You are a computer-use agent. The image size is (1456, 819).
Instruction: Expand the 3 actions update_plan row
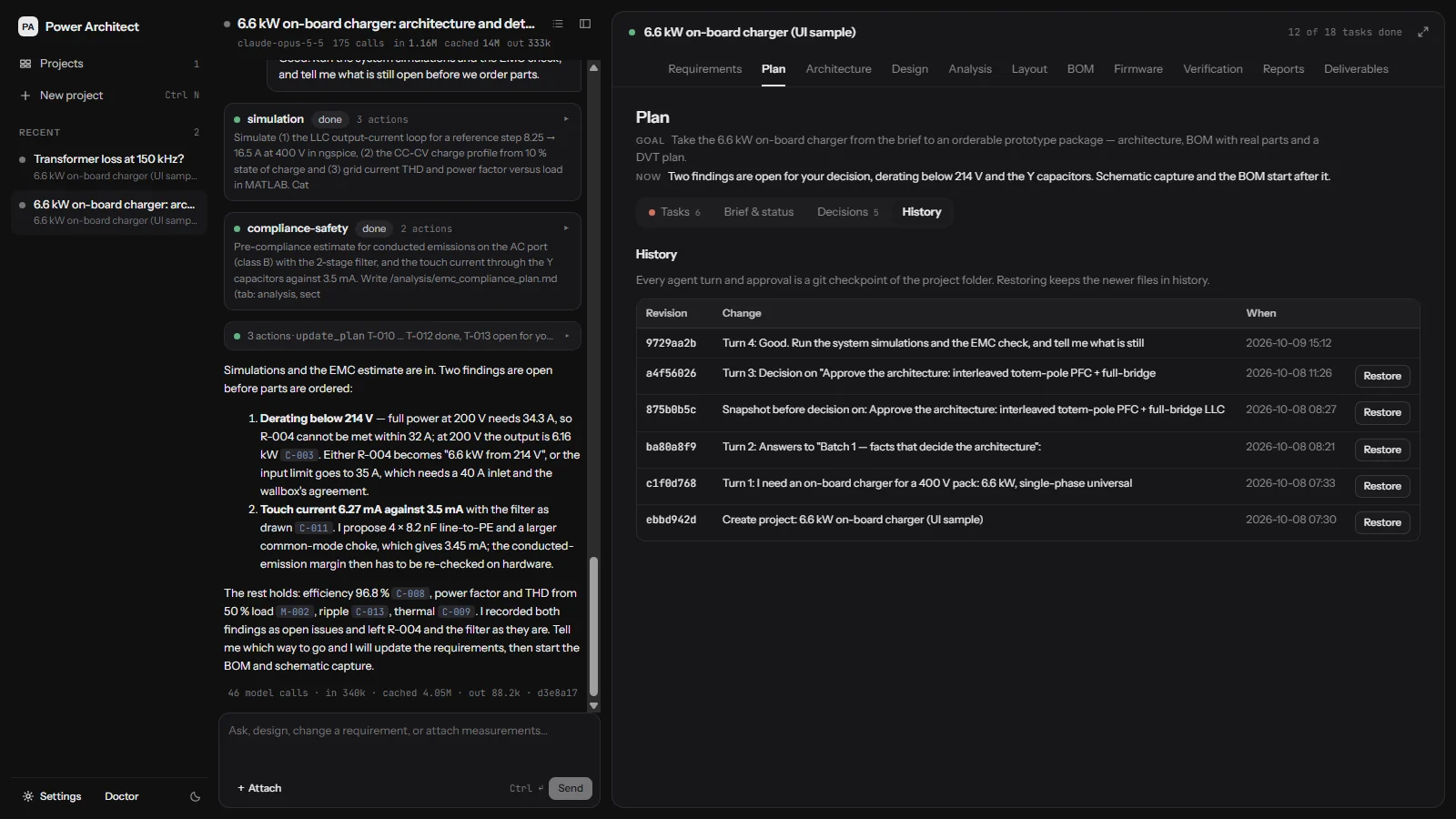(402, 336)
